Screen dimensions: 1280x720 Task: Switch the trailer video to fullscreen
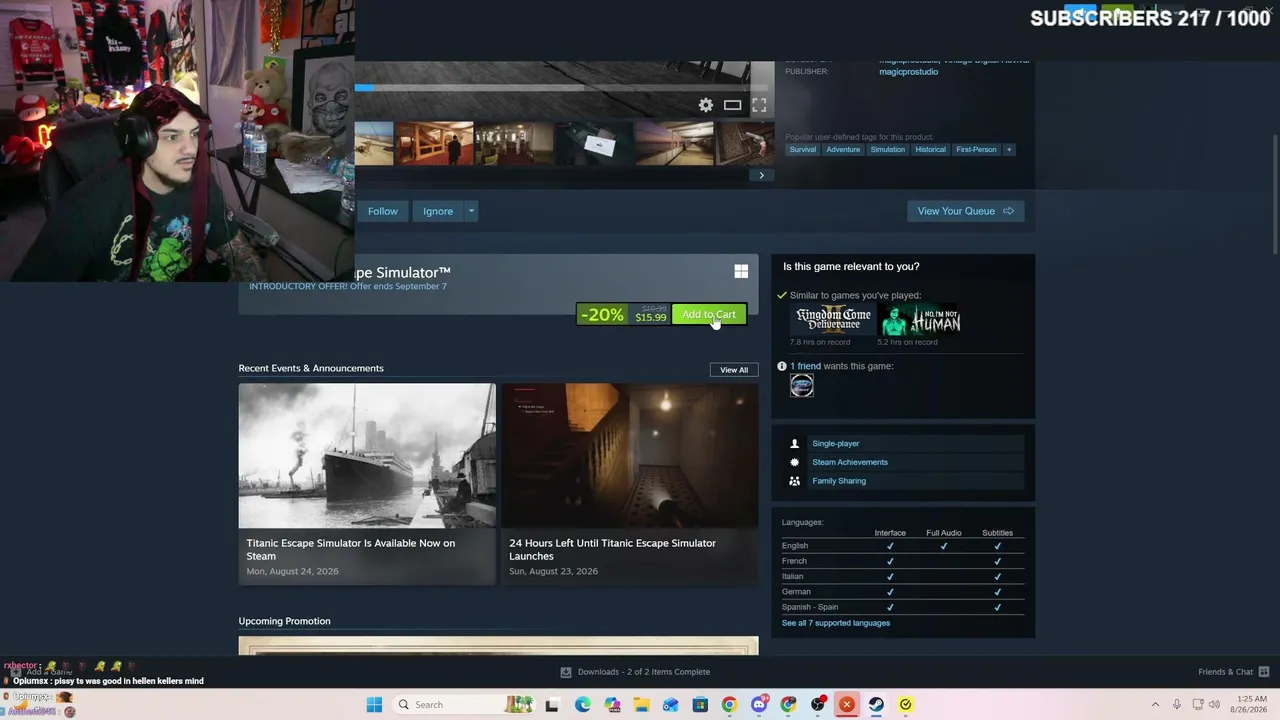tap(759, 105)
